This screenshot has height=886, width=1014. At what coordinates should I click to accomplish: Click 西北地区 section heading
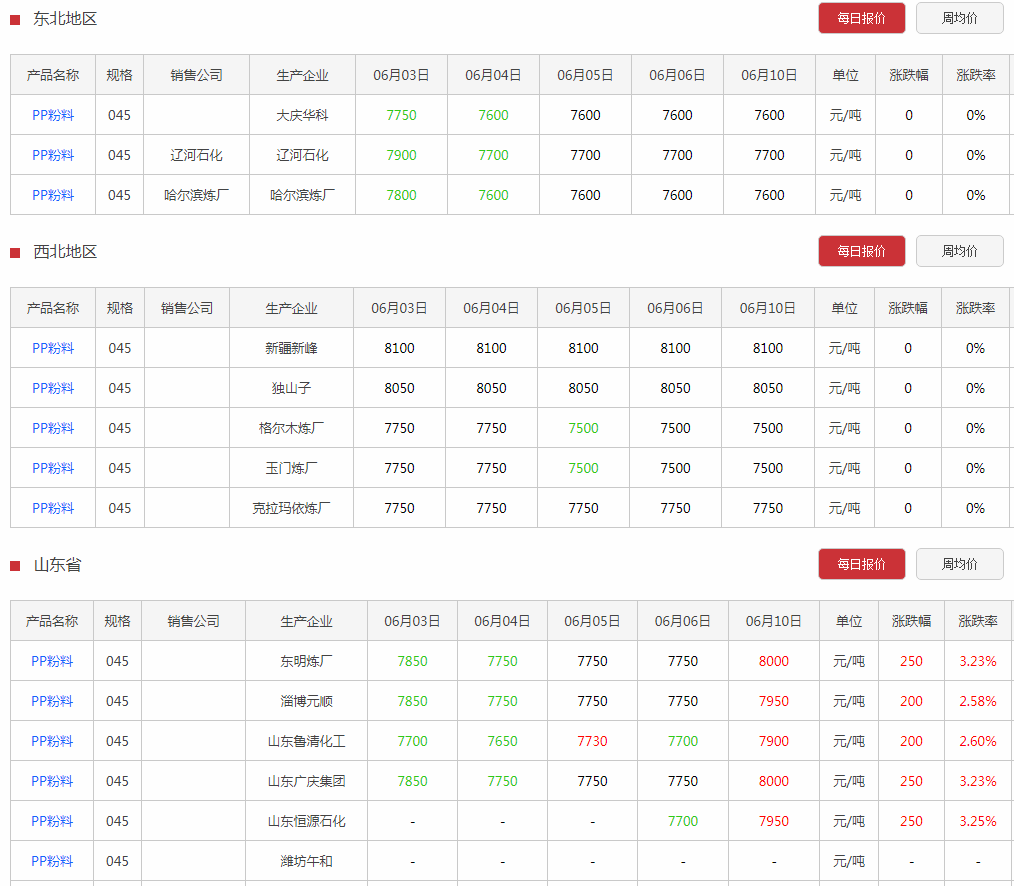65,252
